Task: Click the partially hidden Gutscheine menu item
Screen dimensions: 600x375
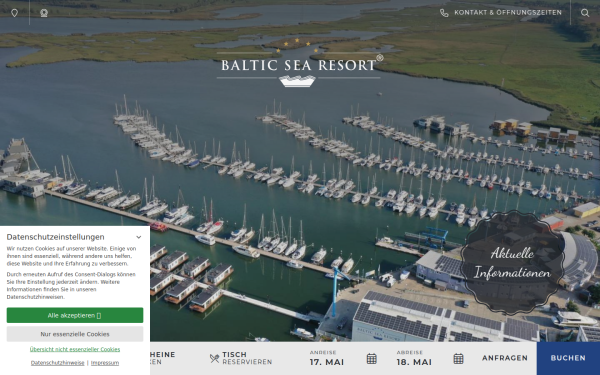Action: pos(163,358)
